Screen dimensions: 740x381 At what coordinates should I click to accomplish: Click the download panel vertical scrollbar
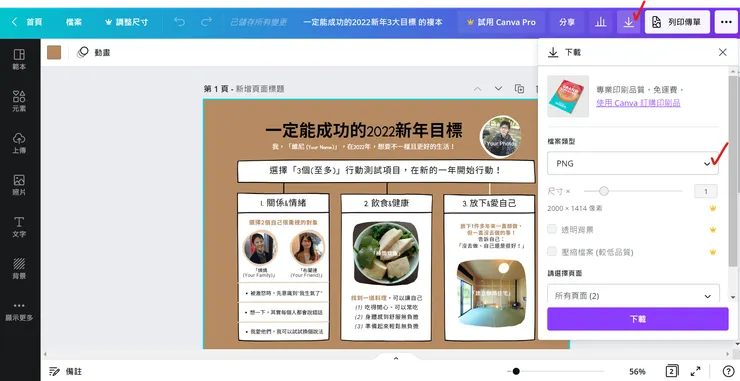tap(732, 170)
